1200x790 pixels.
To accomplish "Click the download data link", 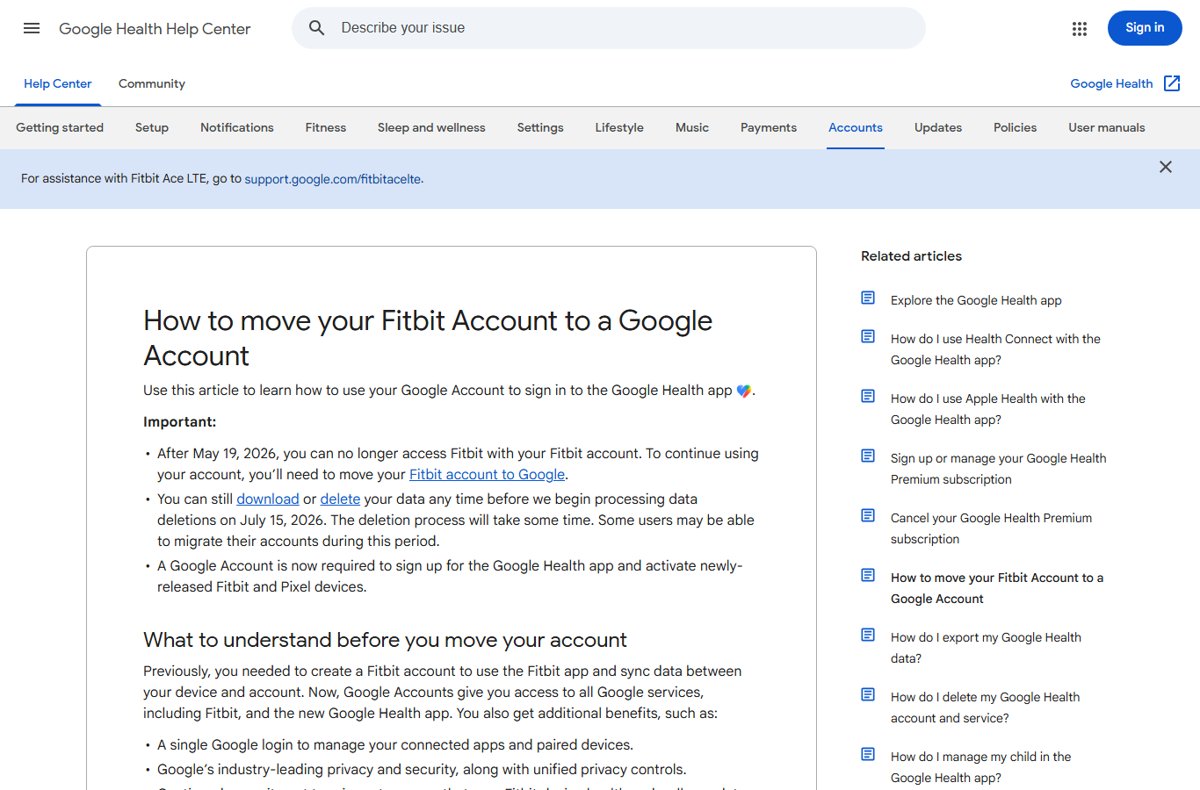I will click(268, 499).
